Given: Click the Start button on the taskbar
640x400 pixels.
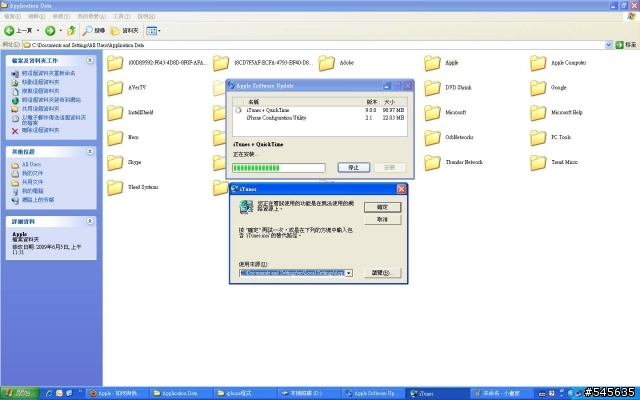Looking at the screenshot, I should (x=20, y=393).
